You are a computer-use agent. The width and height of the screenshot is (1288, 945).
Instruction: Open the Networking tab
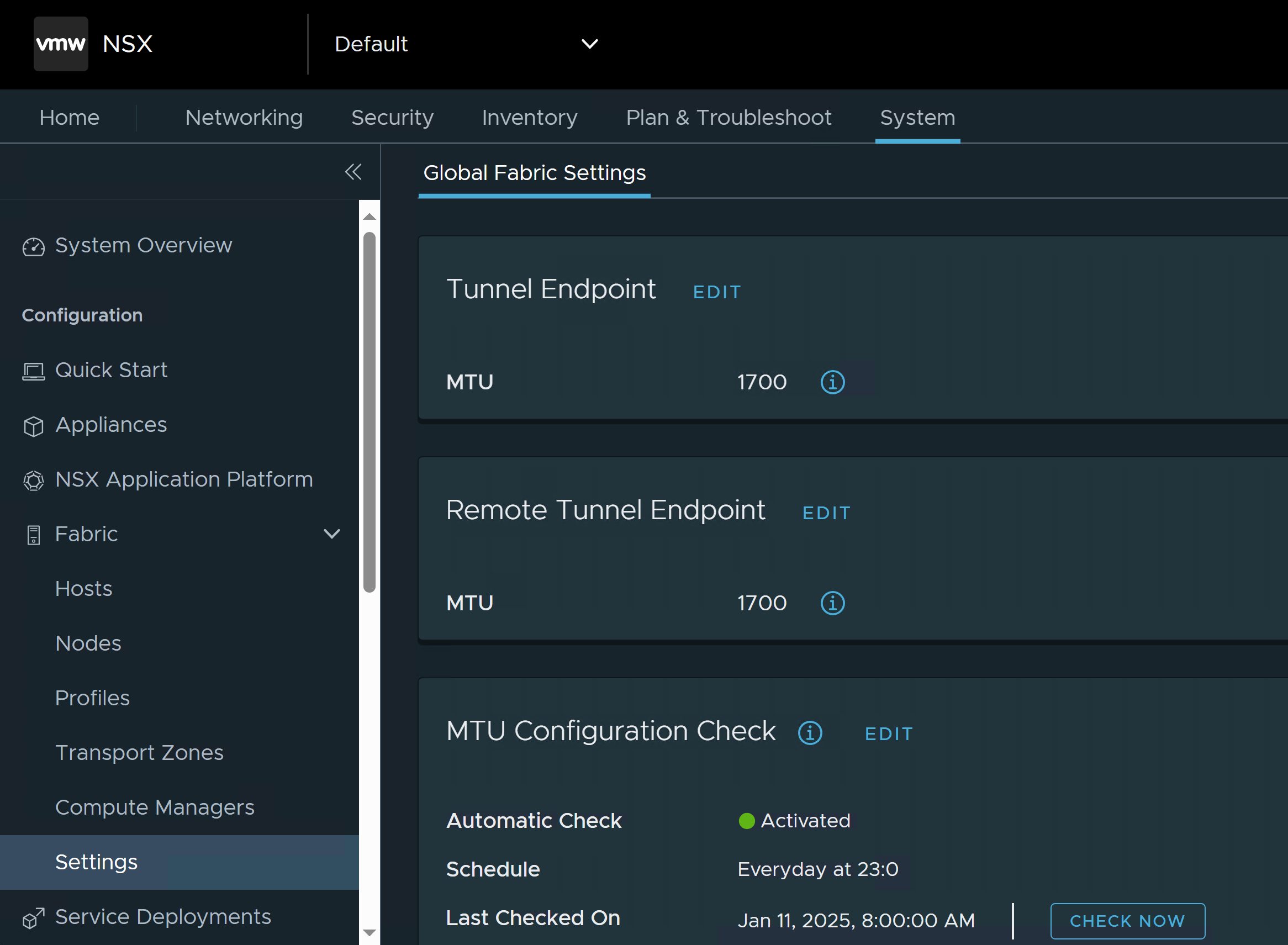click(244, 117)
